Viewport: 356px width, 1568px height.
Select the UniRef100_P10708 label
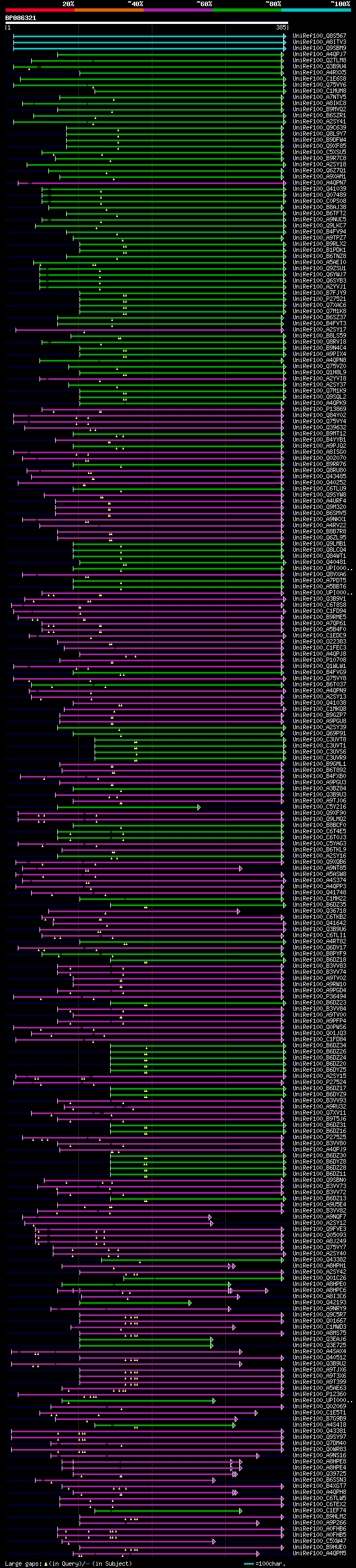[x=319, y=660]
